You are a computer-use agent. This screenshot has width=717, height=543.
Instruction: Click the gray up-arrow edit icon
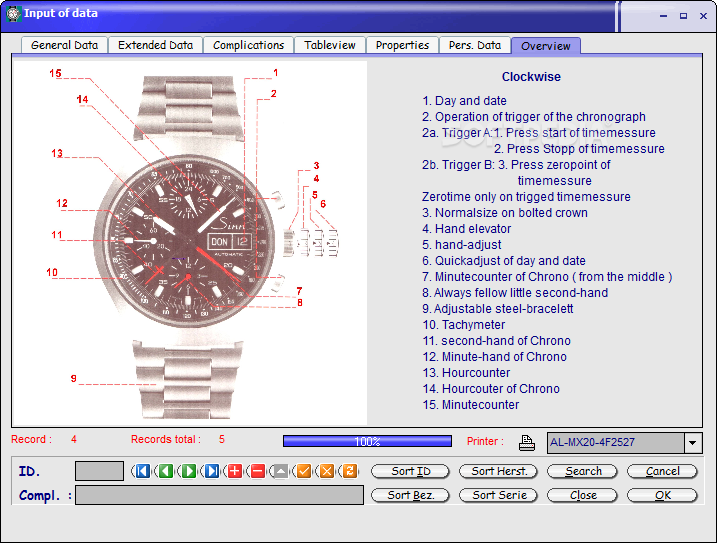click(280, 471)
